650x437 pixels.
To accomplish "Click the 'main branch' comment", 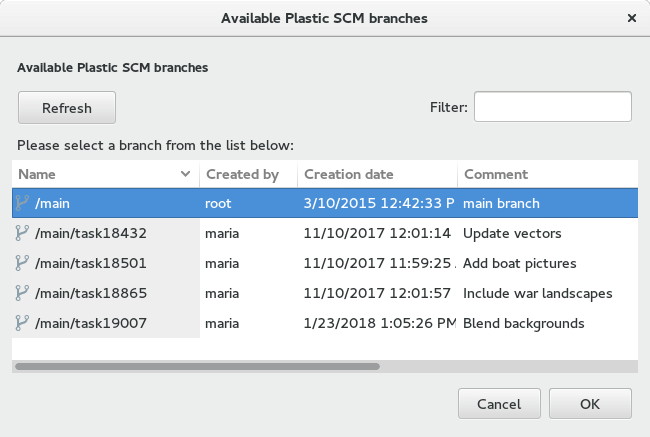I will [x=501, y=204].
